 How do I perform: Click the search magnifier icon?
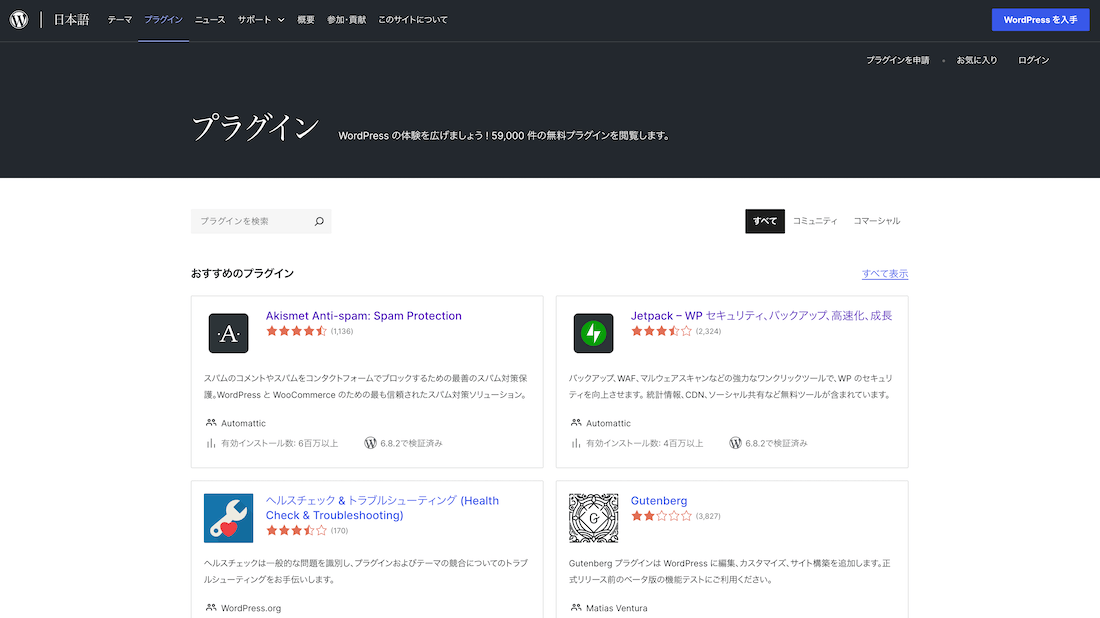coord(319,221)
